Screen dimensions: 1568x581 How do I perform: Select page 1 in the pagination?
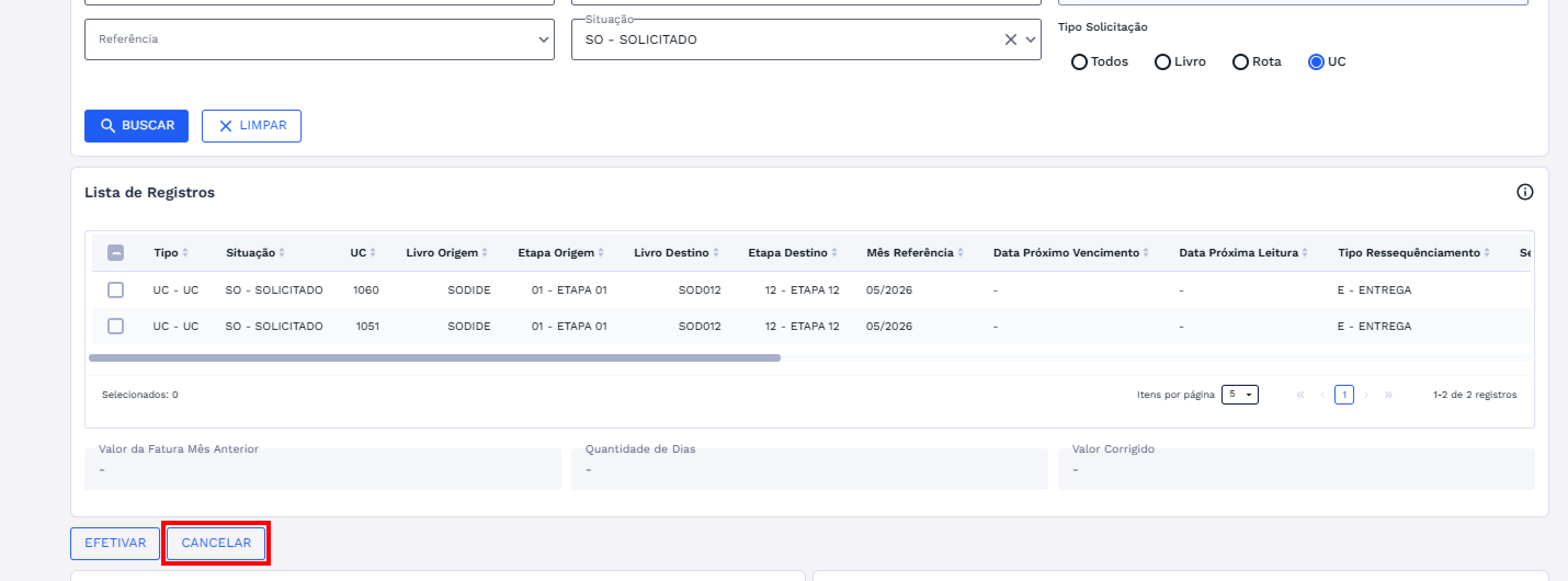coord(1344,395)
